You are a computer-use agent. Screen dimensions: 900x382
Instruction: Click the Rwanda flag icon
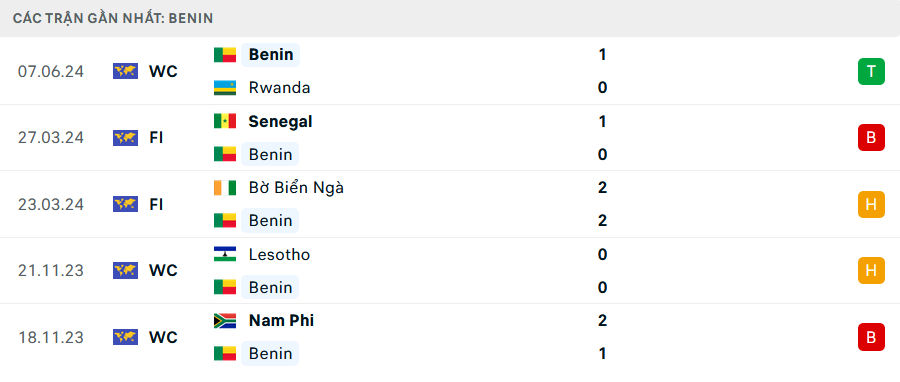[225, 88]
